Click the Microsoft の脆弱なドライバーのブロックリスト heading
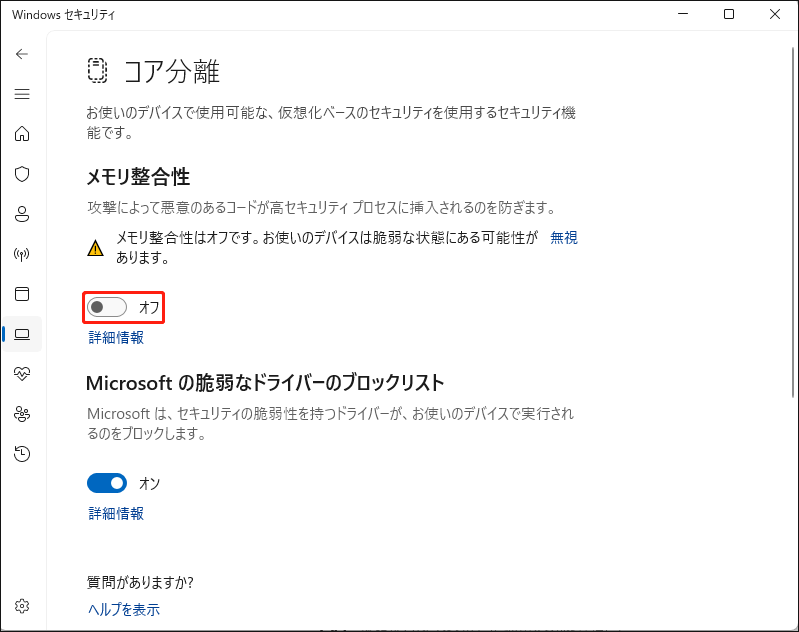This screenshot has height=632, width=799. (265, 383)
